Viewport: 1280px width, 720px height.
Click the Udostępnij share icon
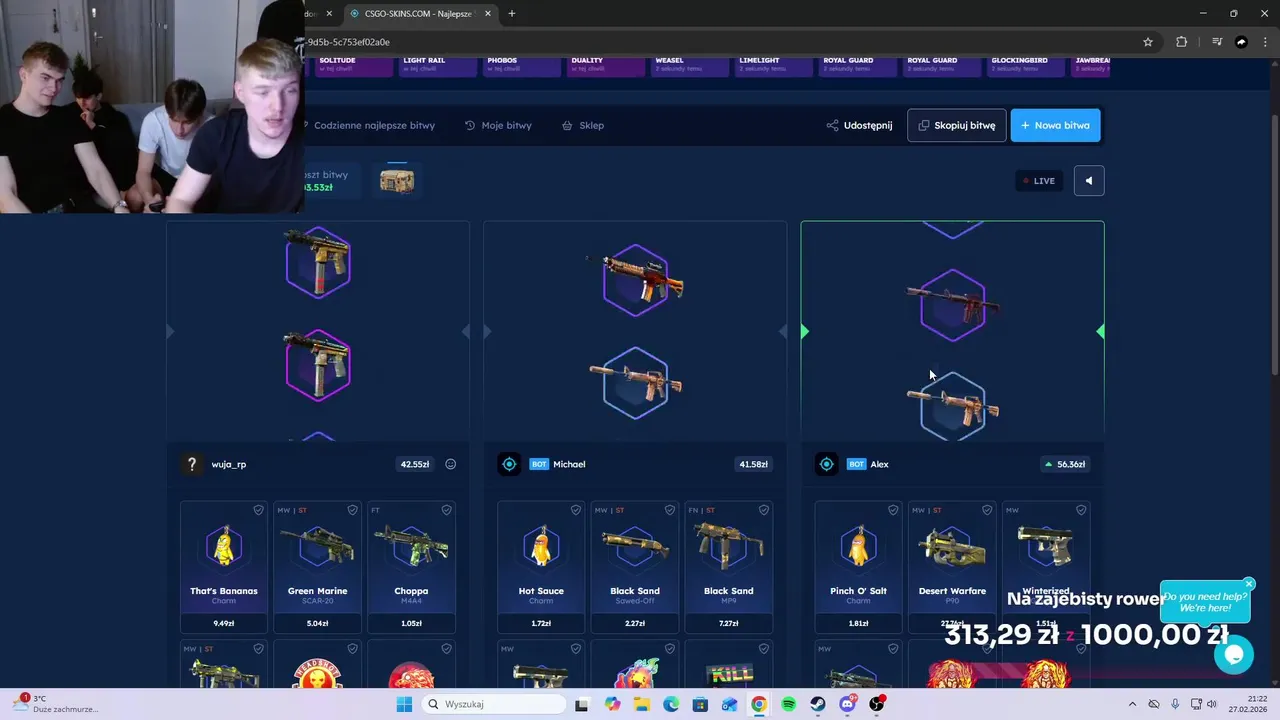tap(832, 125)
